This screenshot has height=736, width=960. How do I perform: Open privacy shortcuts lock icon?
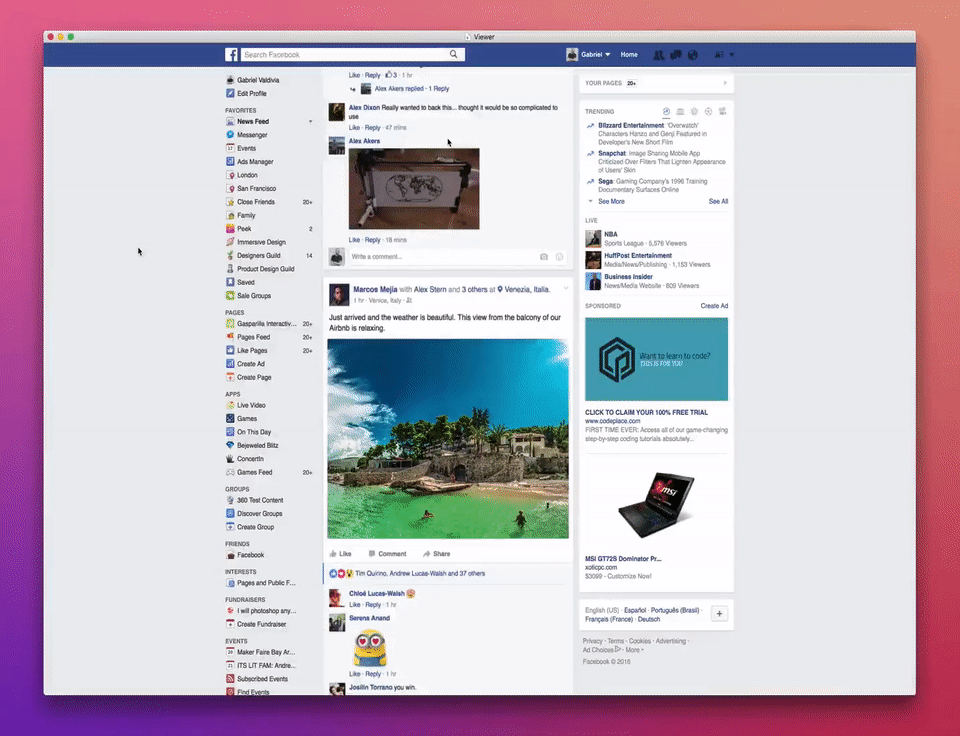[719, 54]
